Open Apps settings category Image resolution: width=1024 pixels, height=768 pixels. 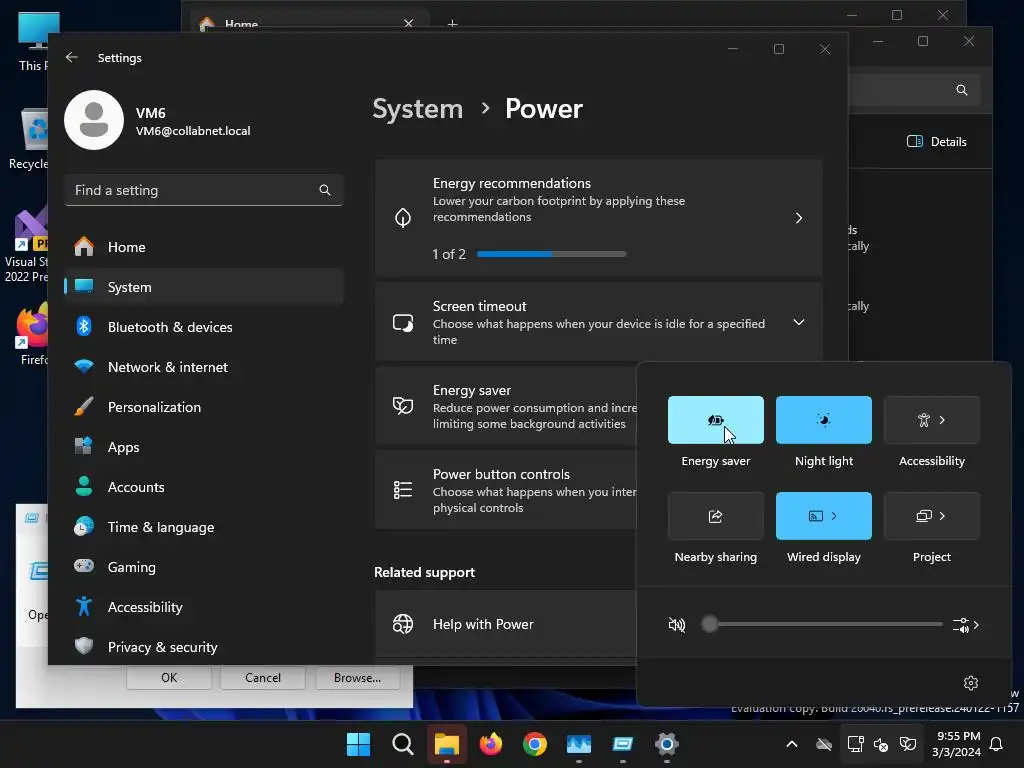pos(204,447)
